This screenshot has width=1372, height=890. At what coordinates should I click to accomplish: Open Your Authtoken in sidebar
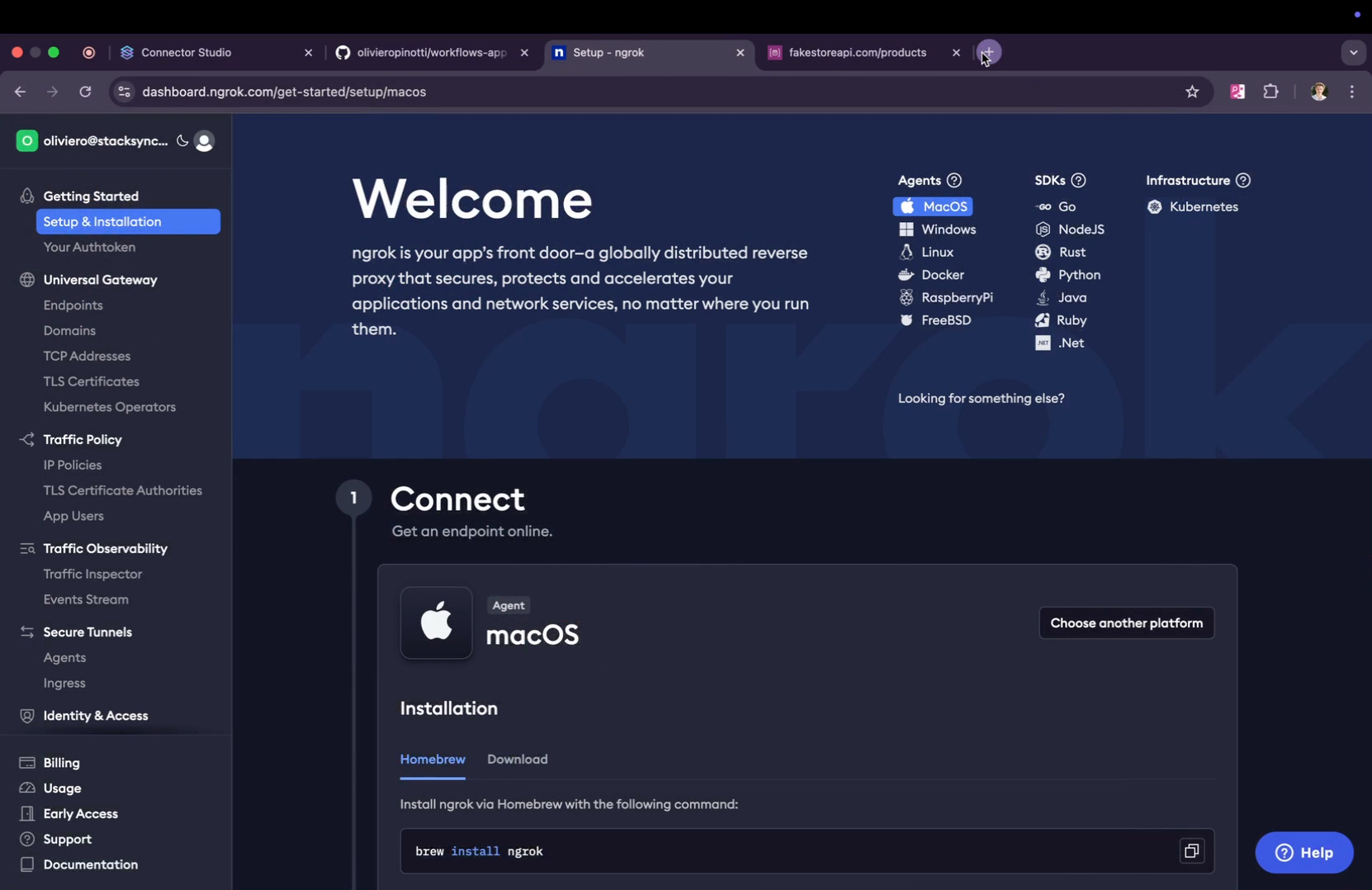point(89,248)
